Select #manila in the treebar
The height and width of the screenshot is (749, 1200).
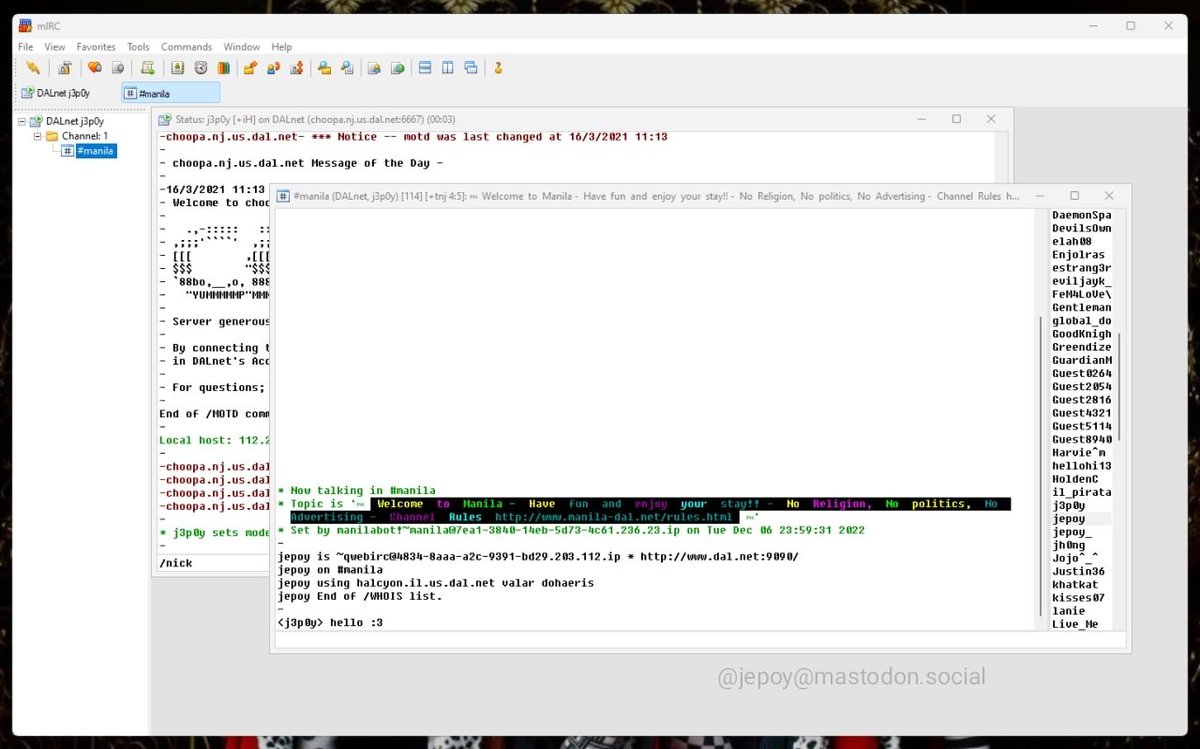click(x=96, y=151)
